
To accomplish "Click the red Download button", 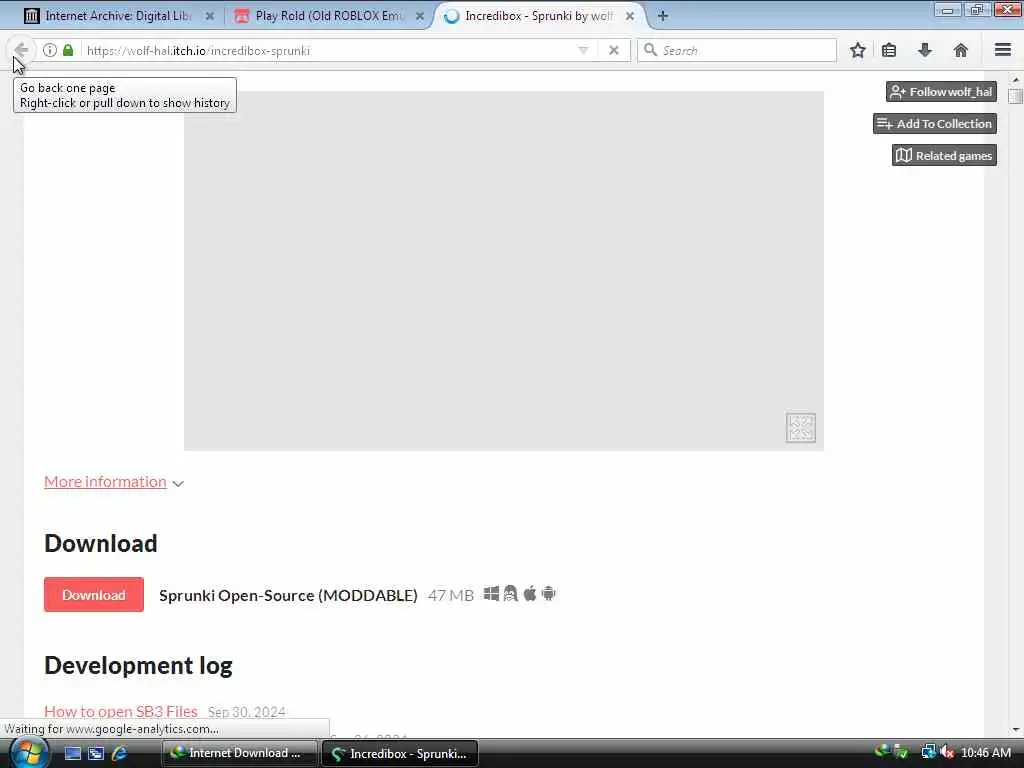I will pyautogui.click(x=94, y=595).
